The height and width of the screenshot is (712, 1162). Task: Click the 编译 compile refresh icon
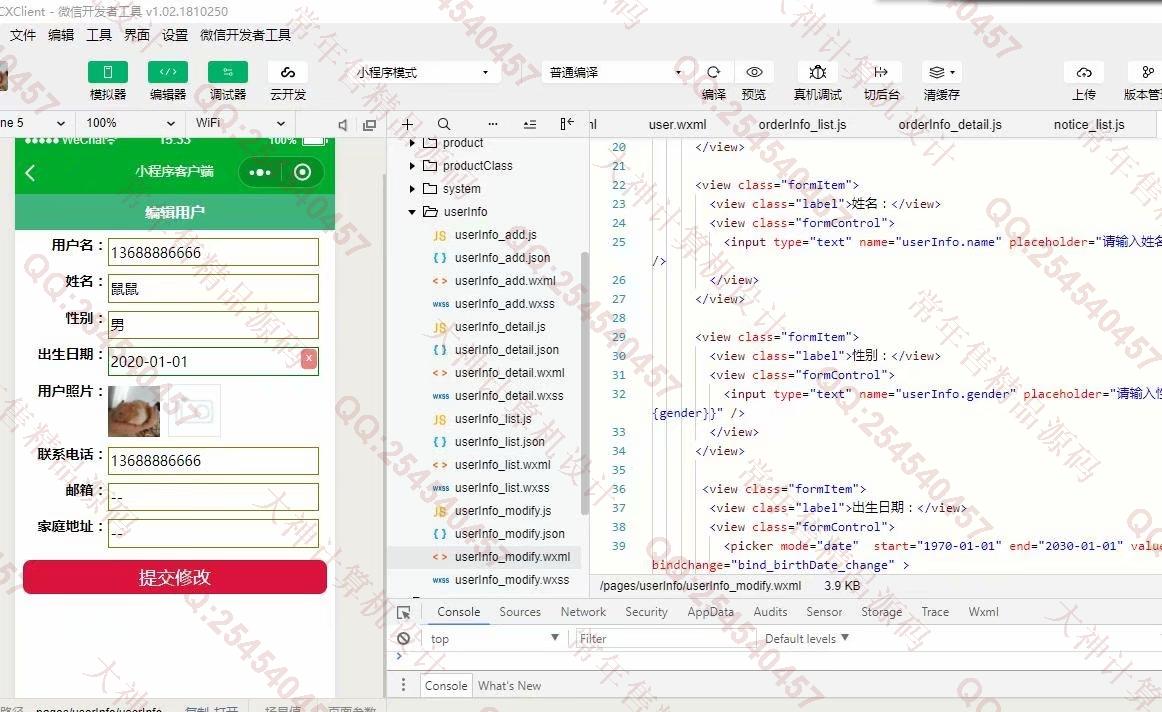[x=713, y=72]
